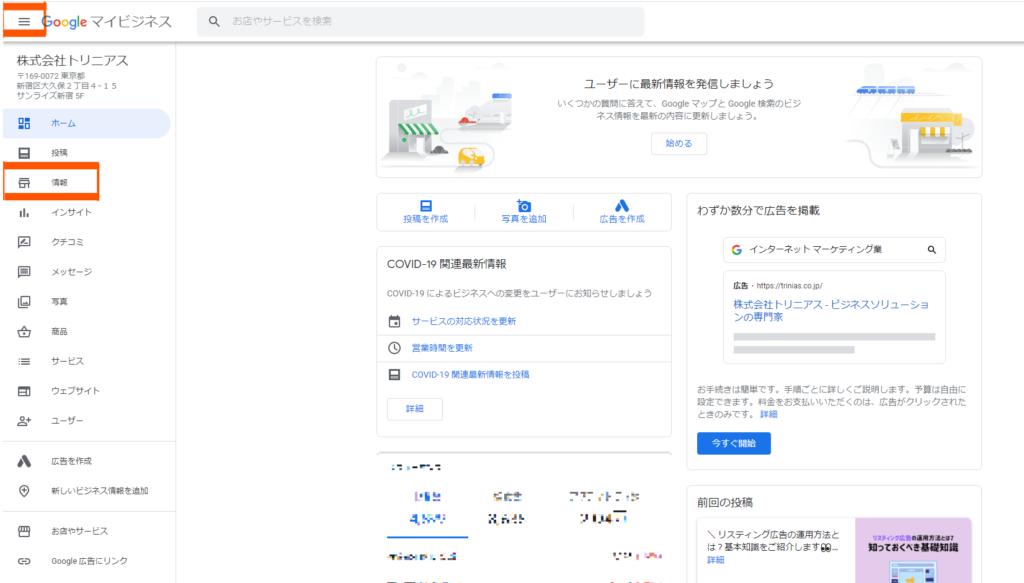Viewport: 1024px width, 583px height.
Task: Click the Google 広告にリンク link icon
Action: (x=24, y=561)
